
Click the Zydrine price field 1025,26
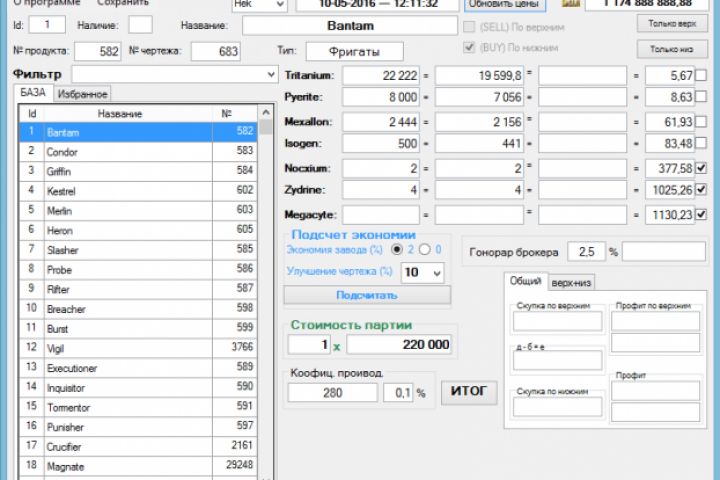[x=670, y=190]
